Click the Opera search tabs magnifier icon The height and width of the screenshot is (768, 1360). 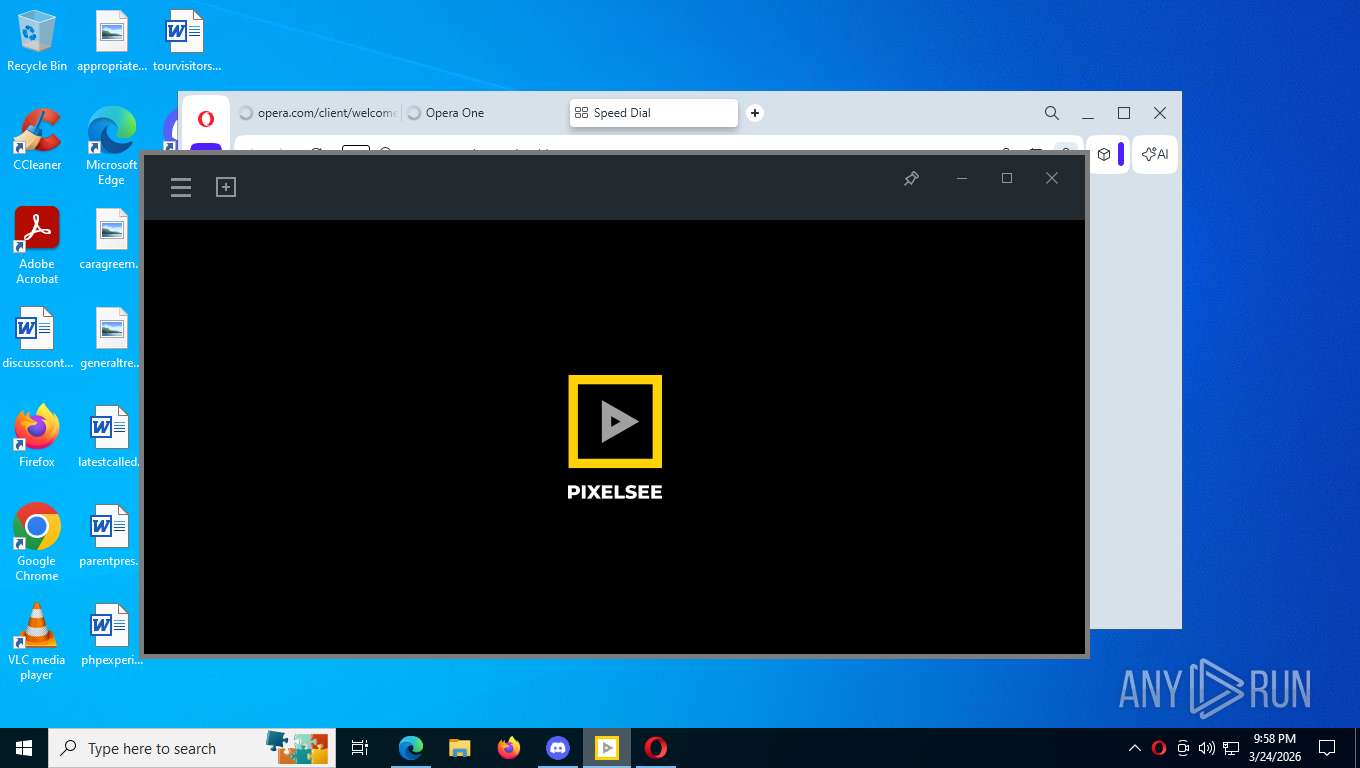(1052, 113)
